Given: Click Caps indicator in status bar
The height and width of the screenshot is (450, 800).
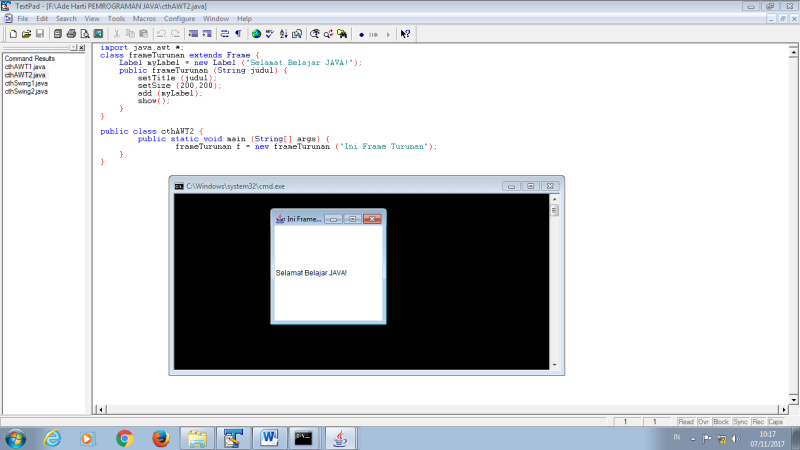Looking at the screenshot, I should [x=776, y=422].
